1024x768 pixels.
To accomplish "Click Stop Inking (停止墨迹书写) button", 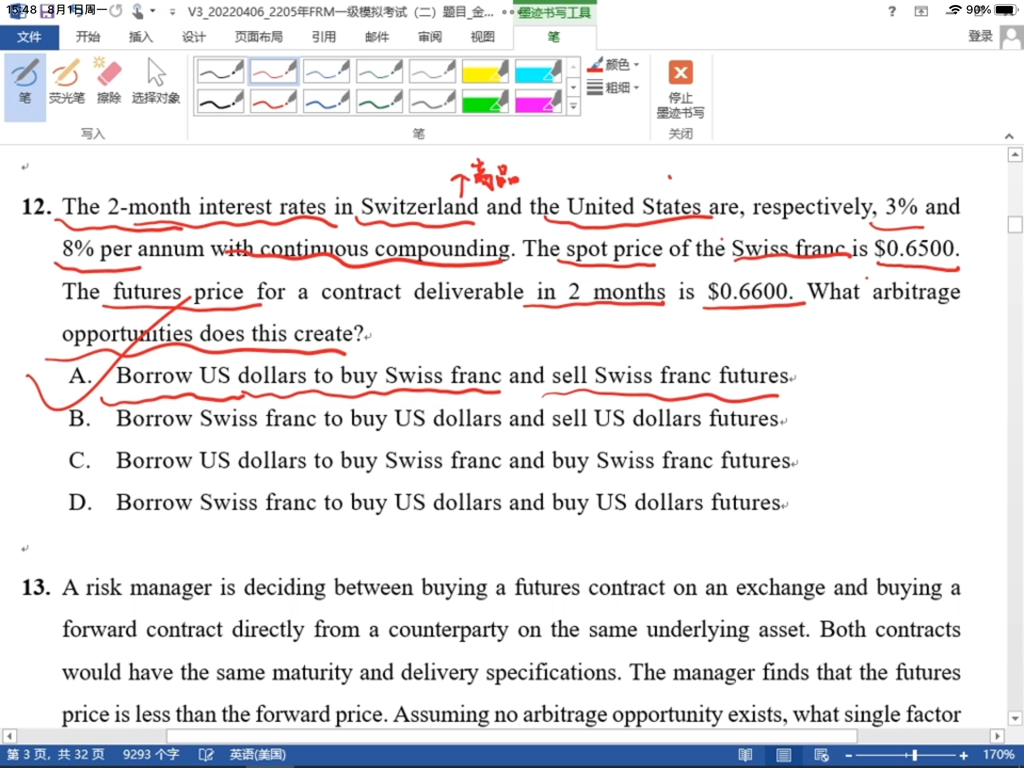I will point(680,89).
